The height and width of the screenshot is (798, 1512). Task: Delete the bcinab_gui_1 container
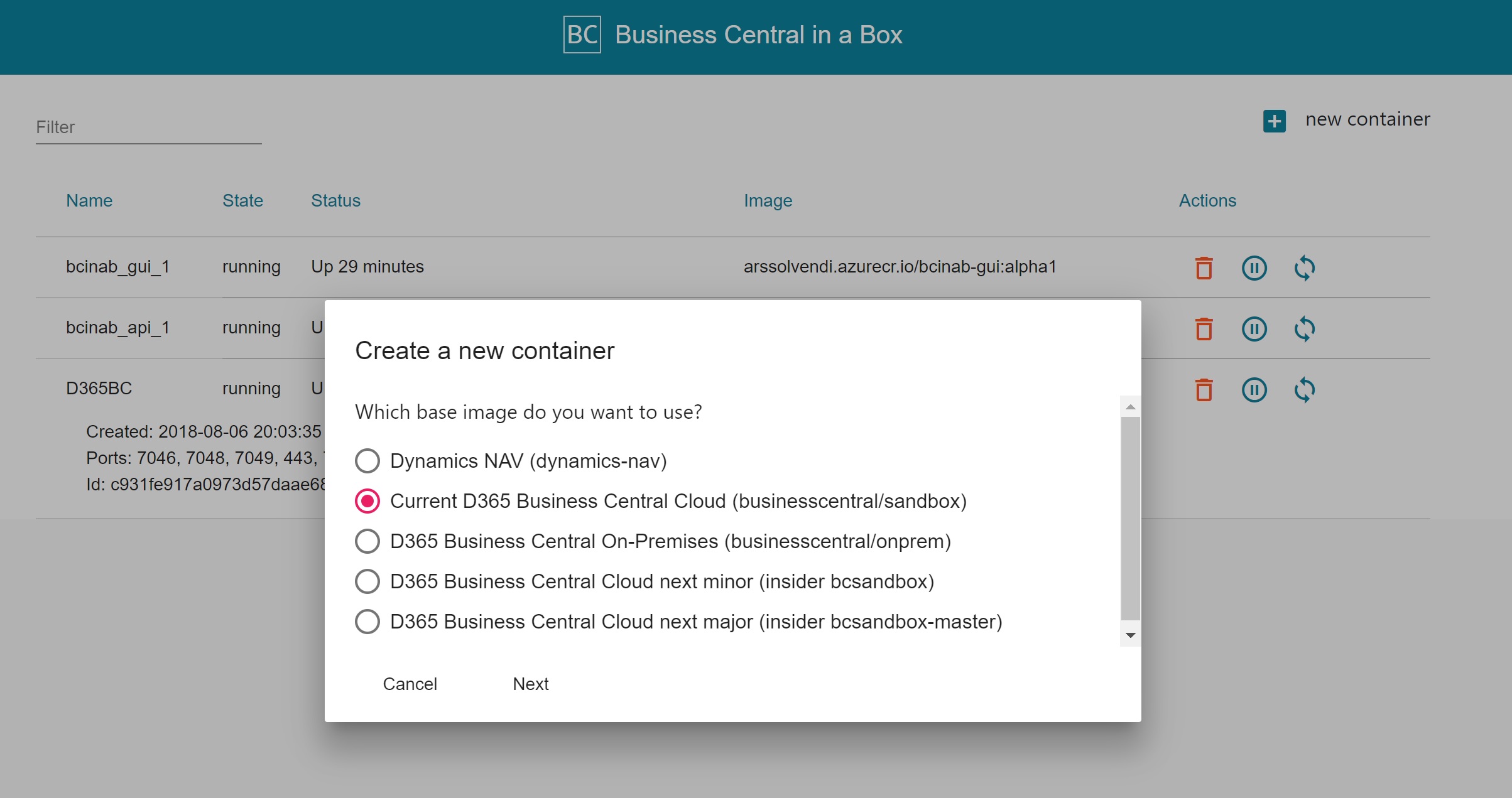(x=1204, y=268)
